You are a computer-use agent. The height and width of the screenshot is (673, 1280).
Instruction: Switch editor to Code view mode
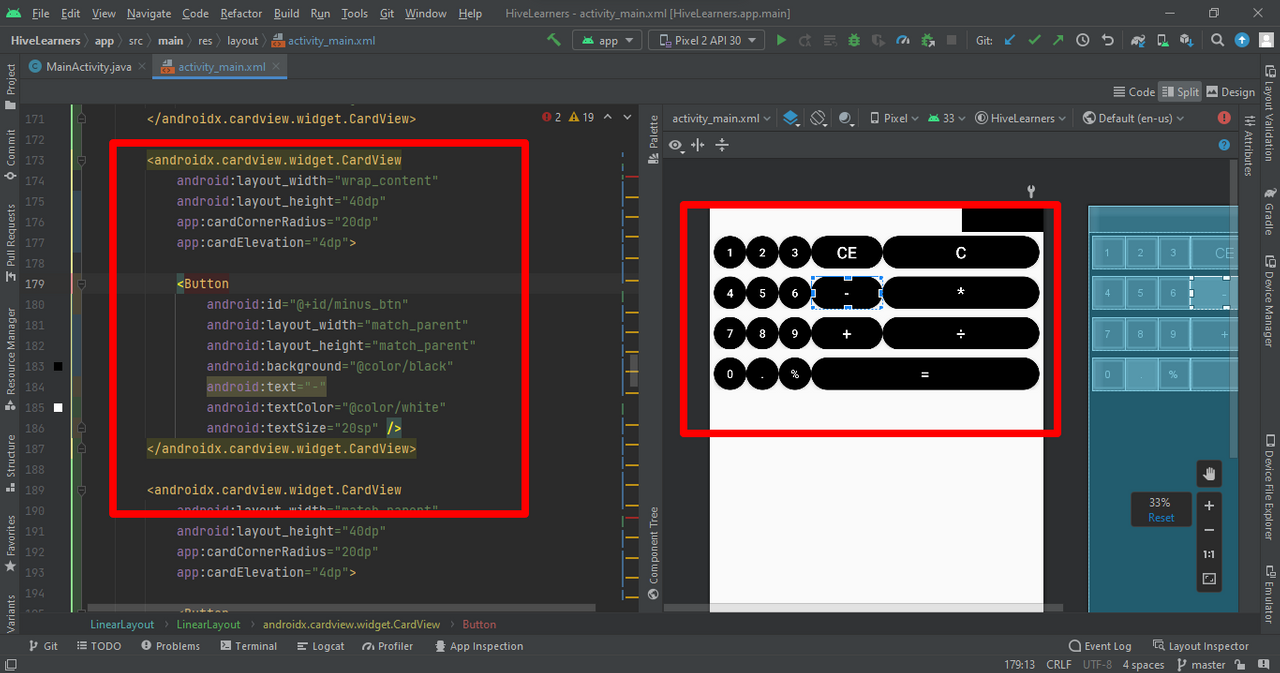tap(1134, 92)
